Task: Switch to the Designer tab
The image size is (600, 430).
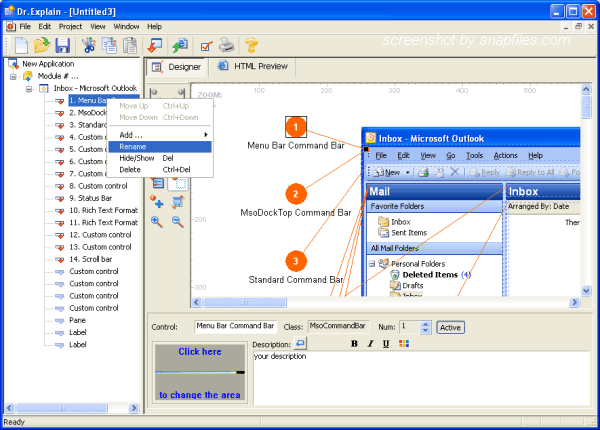Action: click(x=177, y=67)
